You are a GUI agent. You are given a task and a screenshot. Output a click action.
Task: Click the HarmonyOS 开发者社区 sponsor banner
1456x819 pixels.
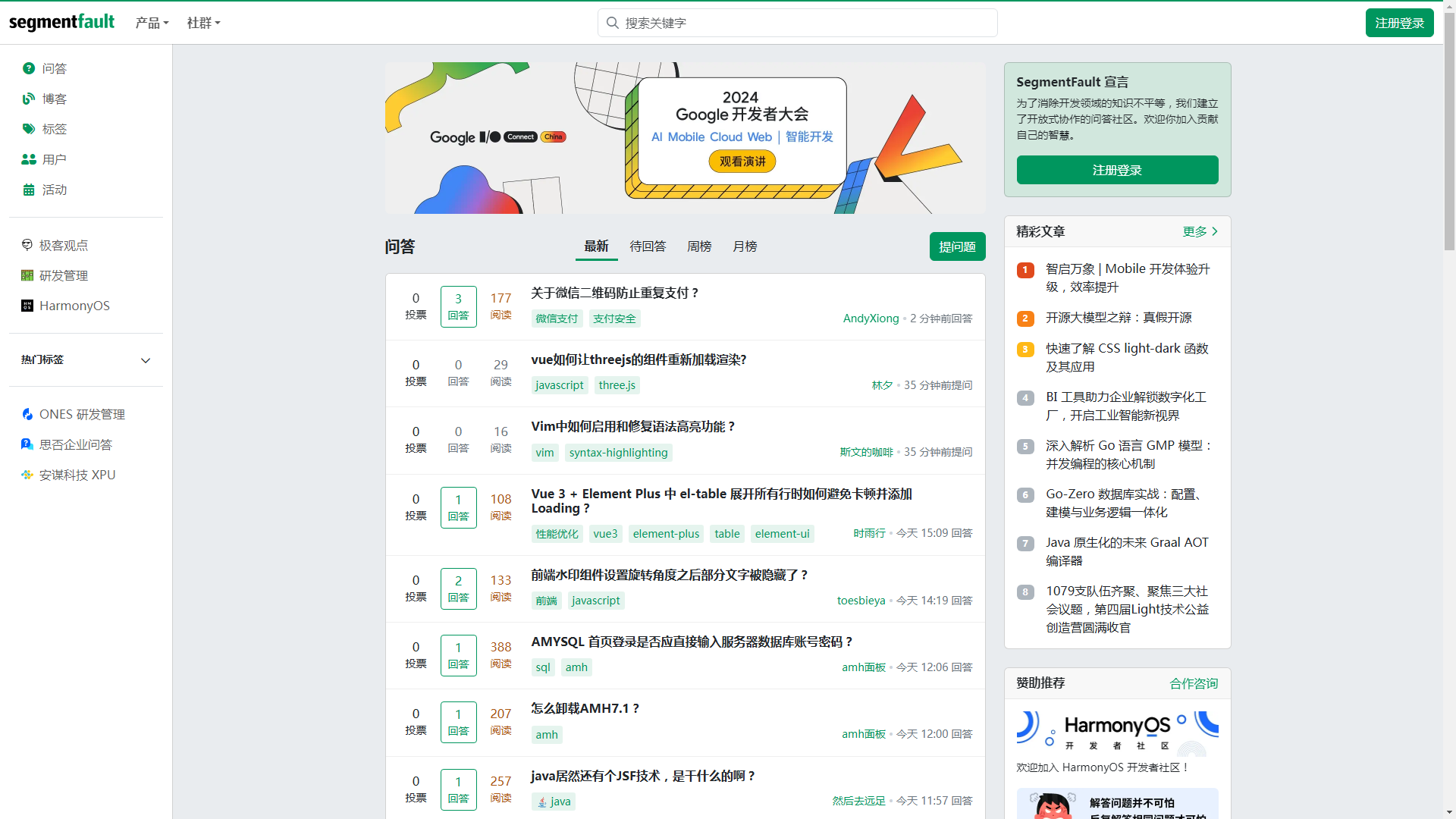pos(1117,733)
